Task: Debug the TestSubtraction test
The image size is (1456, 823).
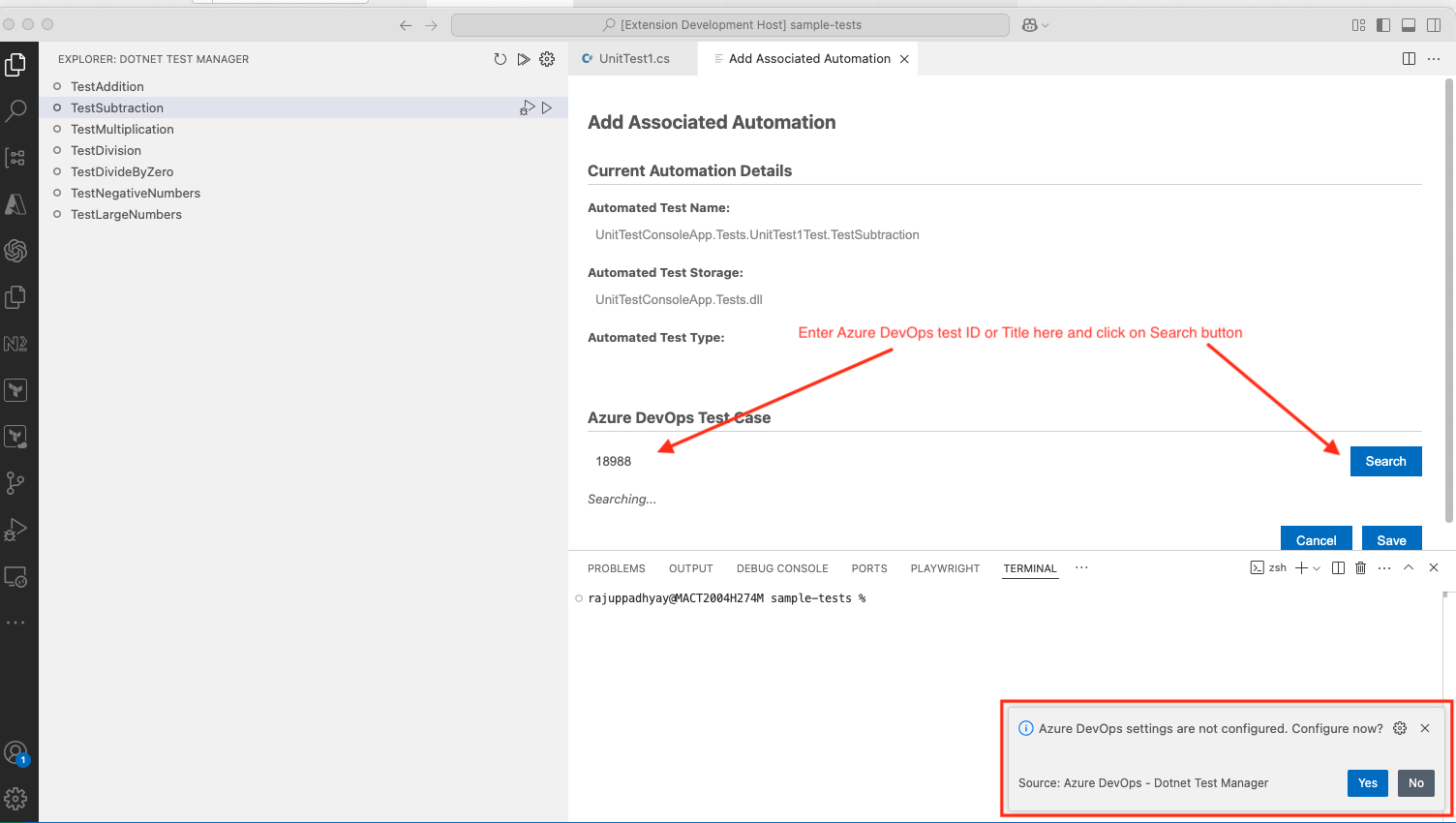Action: click(528, 107)
